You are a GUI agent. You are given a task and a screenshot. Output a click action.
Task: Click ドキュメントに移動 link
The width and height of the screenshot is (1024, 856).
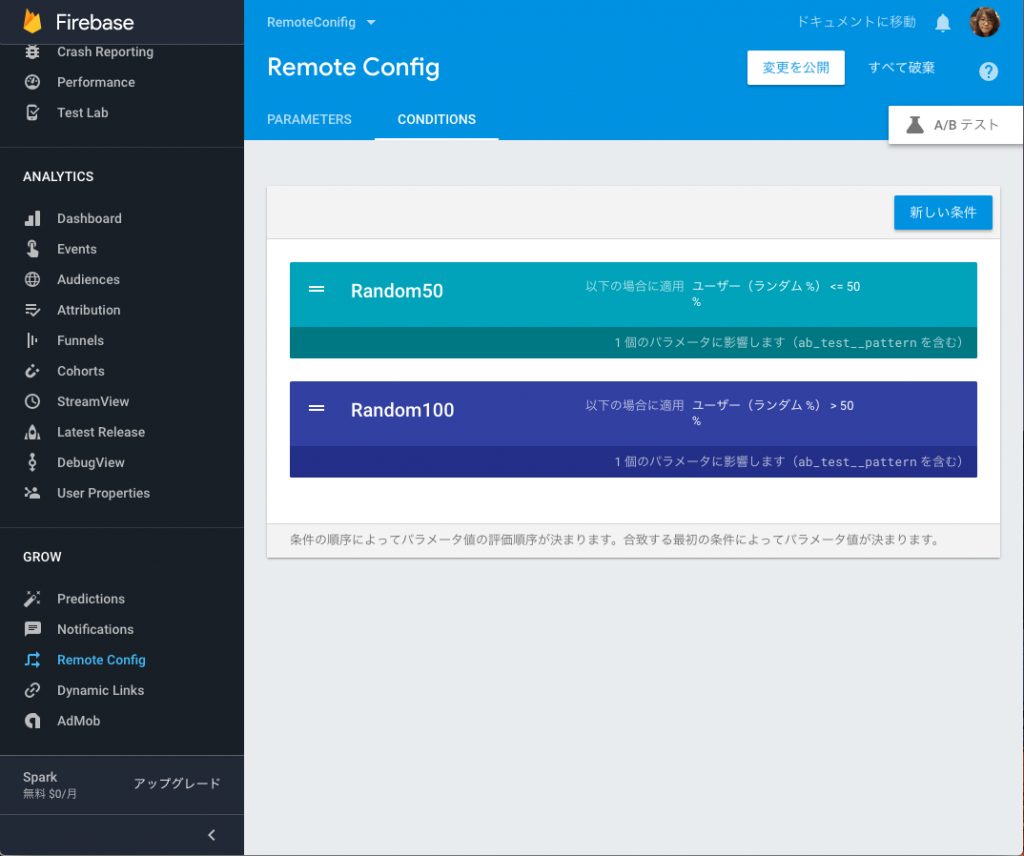click(856, 22)
